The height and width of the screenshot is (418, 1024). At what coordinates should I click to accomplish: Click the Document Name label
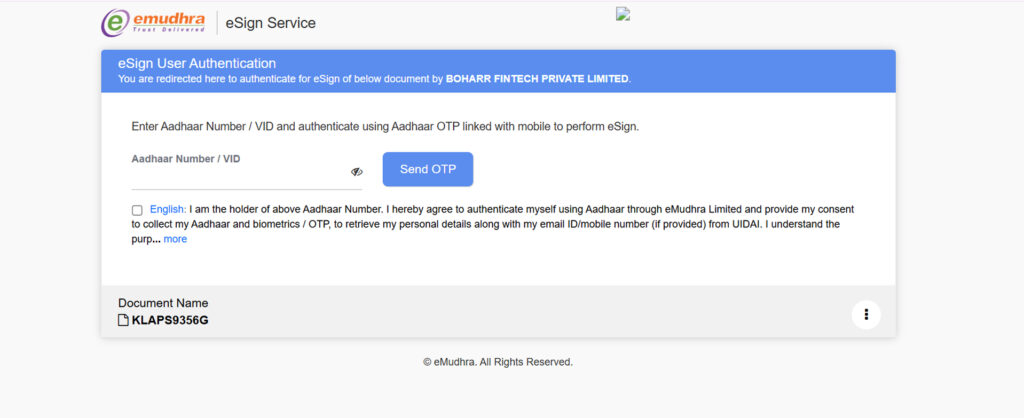pyautogui.click(x=163, y=303)
